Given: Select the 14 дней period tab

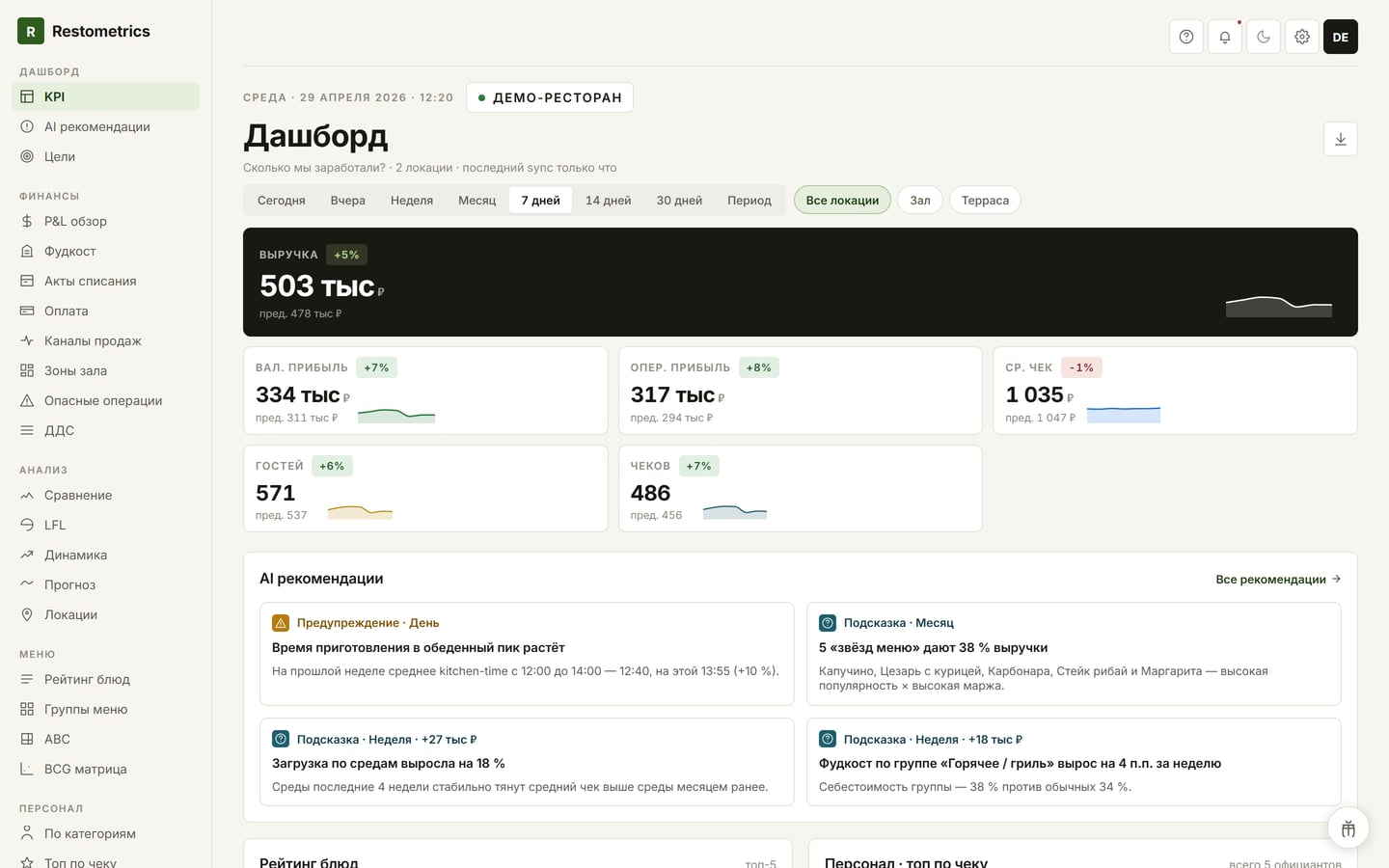Looking at the screenshot, I should [609, 201].
